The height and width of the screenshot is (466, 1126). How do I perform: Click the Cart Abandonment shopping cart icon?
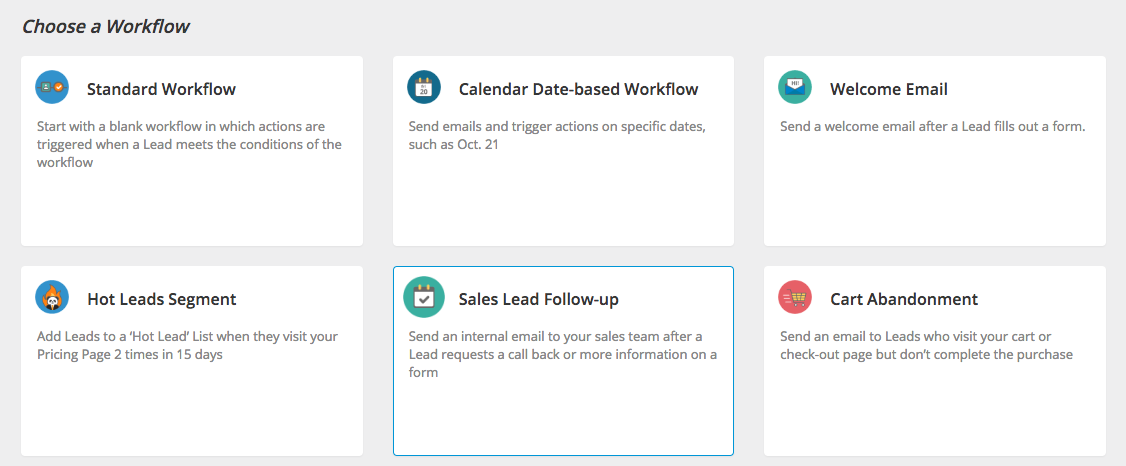coord(795,297)
